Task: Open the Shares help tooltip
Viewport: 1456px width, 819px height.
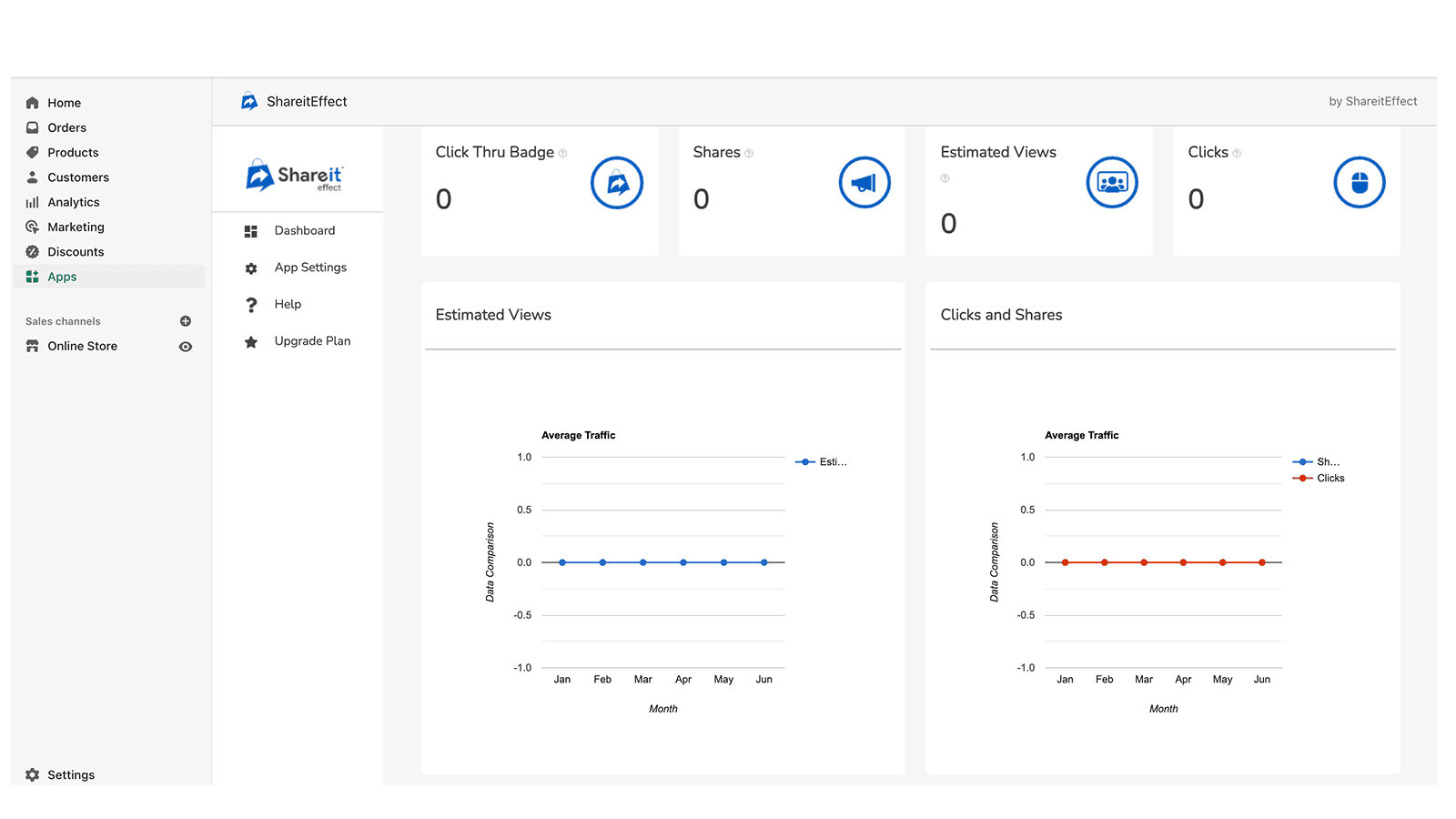Action: (x=750, y=152)
